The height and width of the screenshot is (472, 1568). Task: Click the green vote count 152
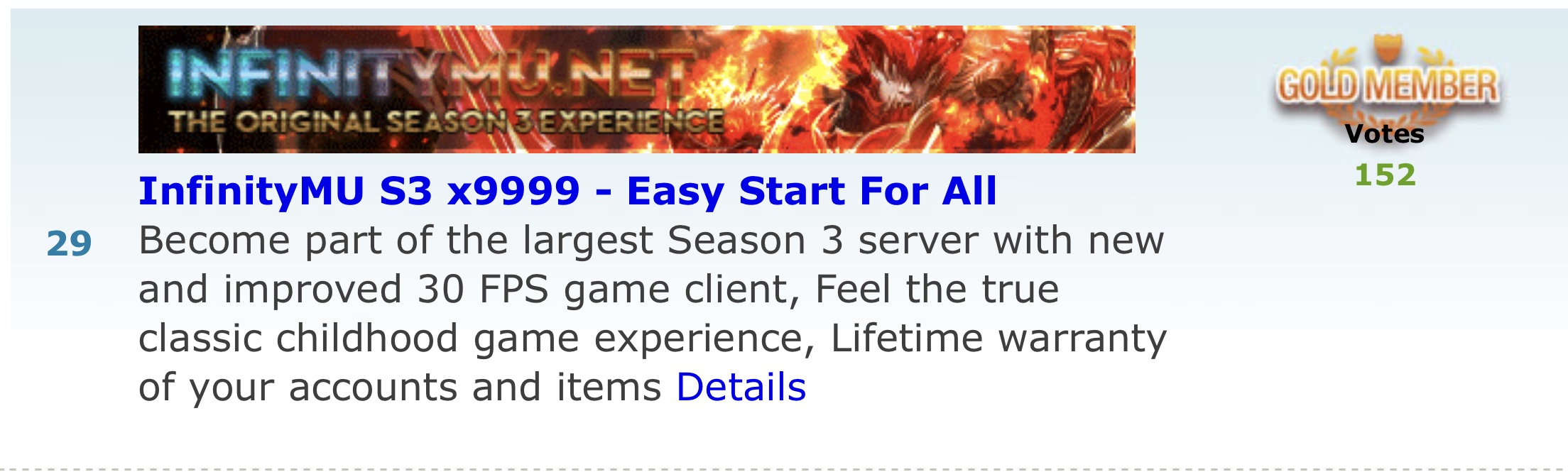point(1385,175)
